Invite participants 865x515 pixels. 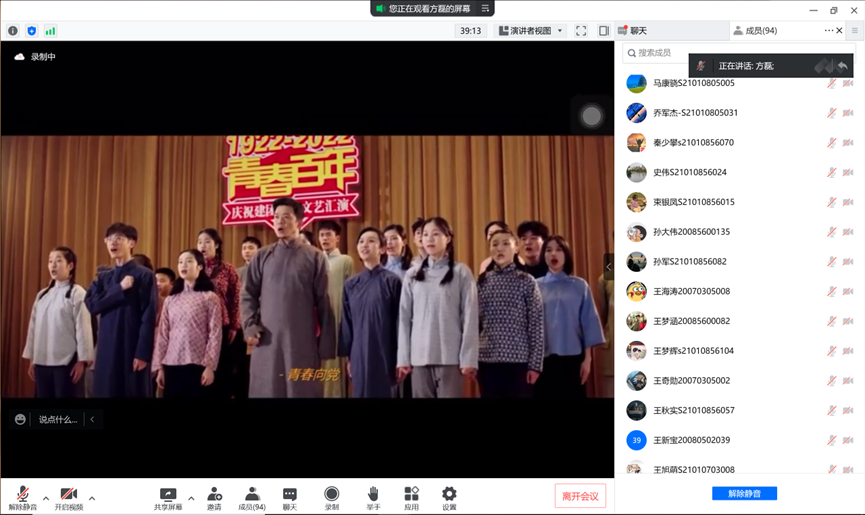(214, 498)
